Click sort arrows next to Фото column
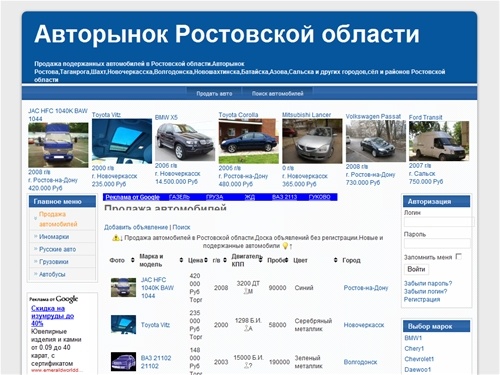The width and height of the screenshot is (500, 375). 132,260
